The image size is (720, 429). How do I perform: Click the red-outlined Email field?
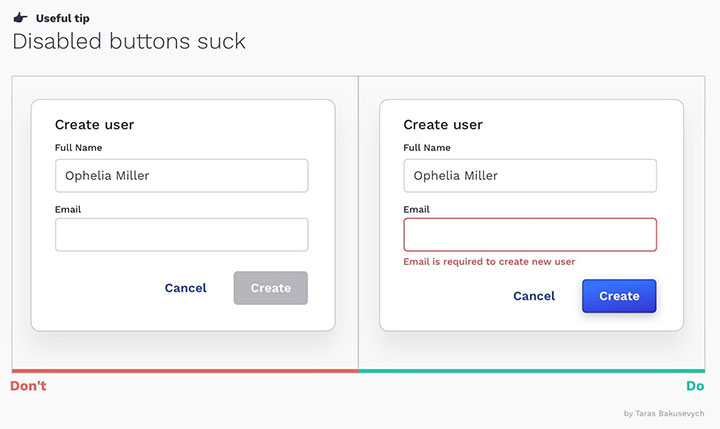point(530,235)
